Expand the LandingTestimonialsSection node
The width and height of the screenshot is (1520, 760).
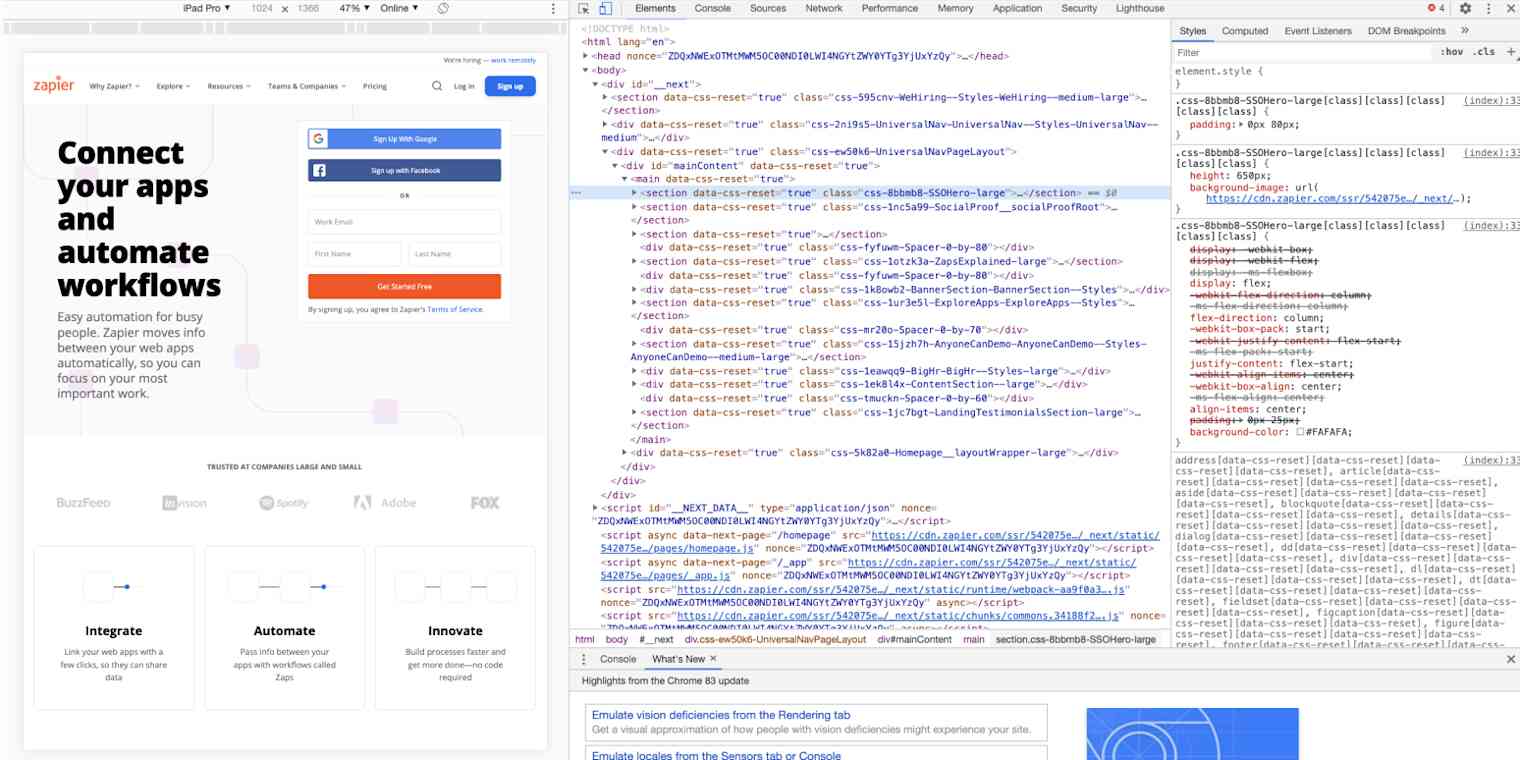[x=635, y=412]
